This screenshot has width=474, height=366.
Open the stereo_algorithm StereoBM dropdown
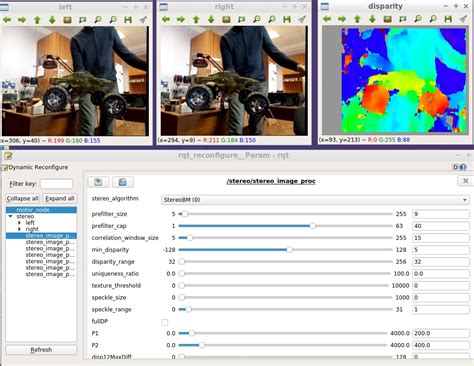[315, 200]
